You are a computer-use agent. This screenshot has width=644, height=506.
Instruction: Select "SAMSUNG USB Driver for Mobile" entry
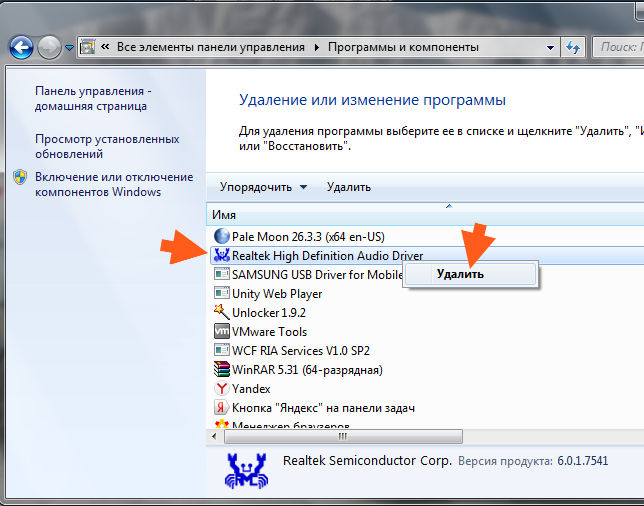point(317,275)
